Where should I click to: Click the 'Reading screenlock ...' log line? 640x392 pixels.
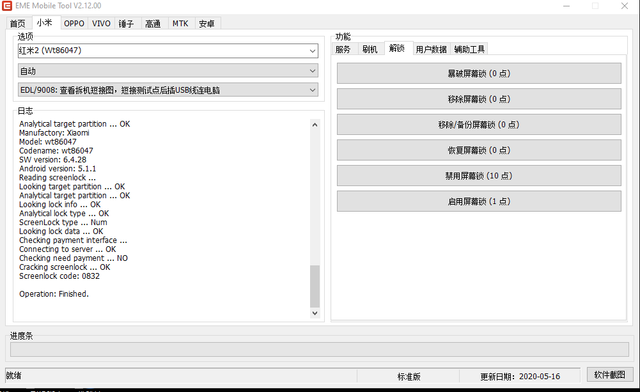tap(58, 178)
